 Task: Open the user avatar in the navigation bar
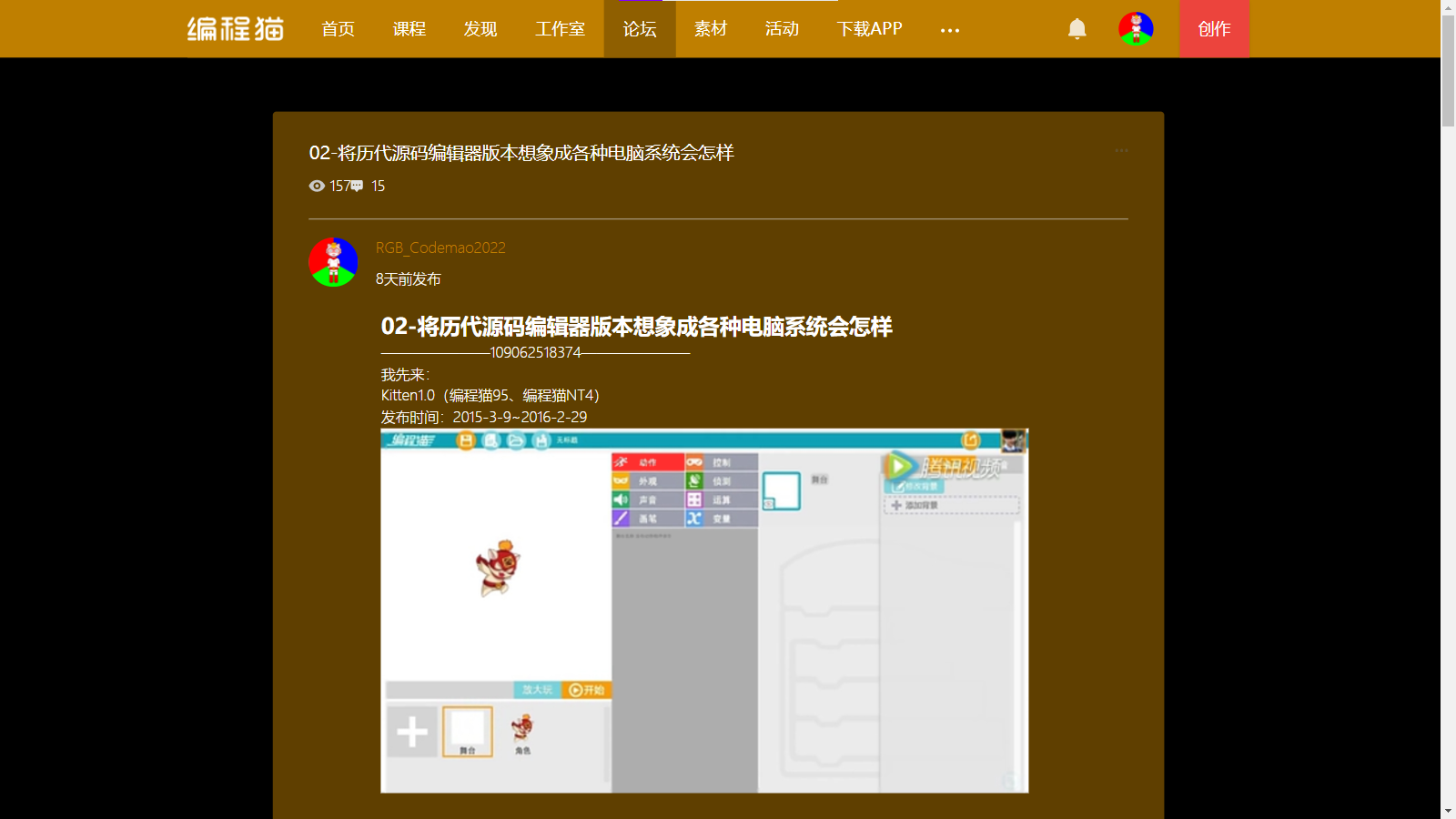coord(1136,29)
